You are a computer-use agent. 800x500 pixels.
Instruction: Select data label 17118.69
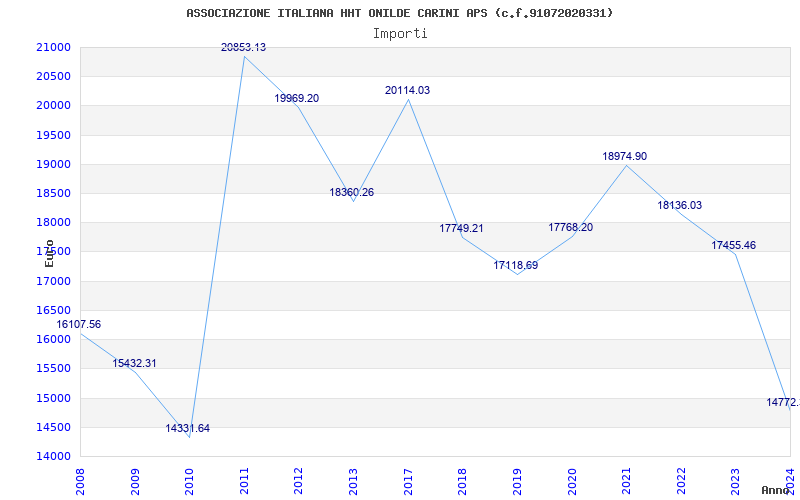pos(515,265)
